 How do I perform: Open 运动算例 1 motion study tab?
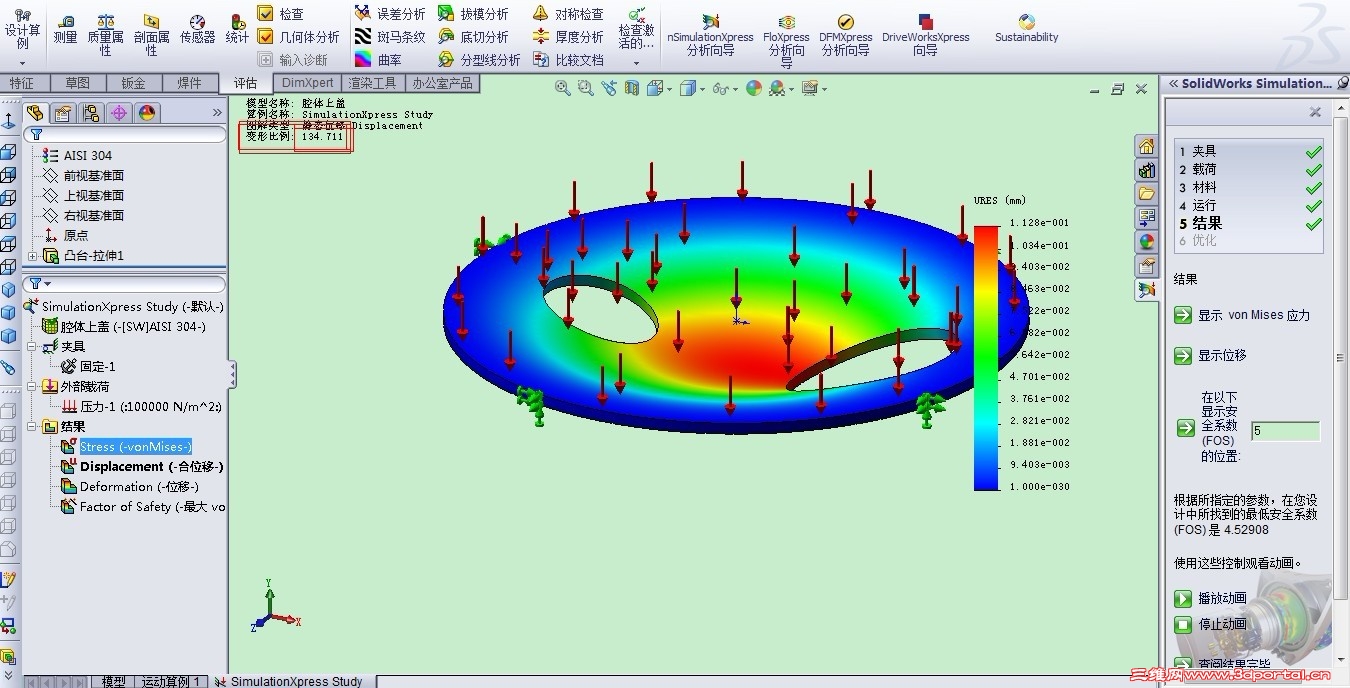coord(170,681)
